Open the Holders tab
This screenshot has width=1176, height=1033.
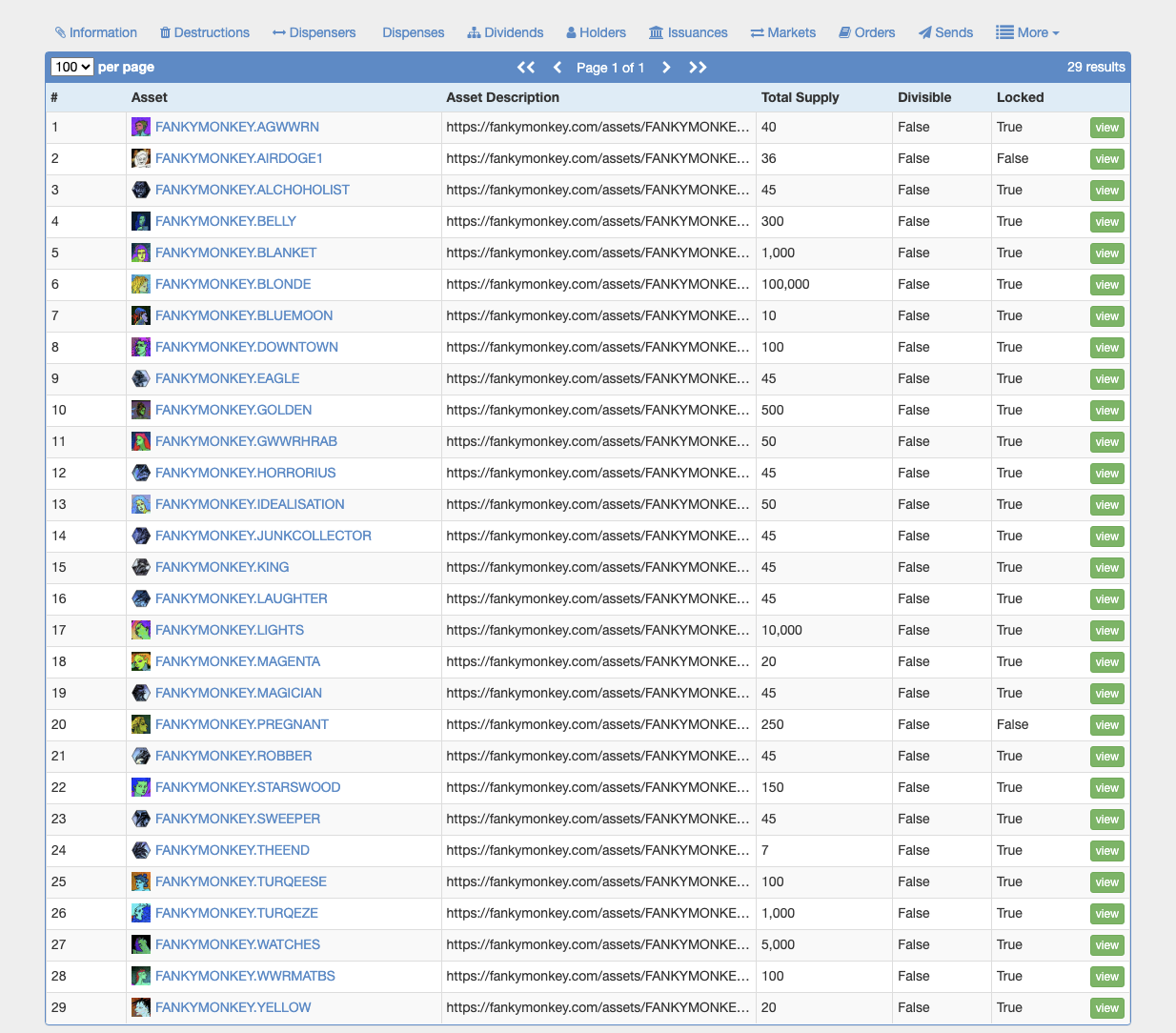pos(597,32)
